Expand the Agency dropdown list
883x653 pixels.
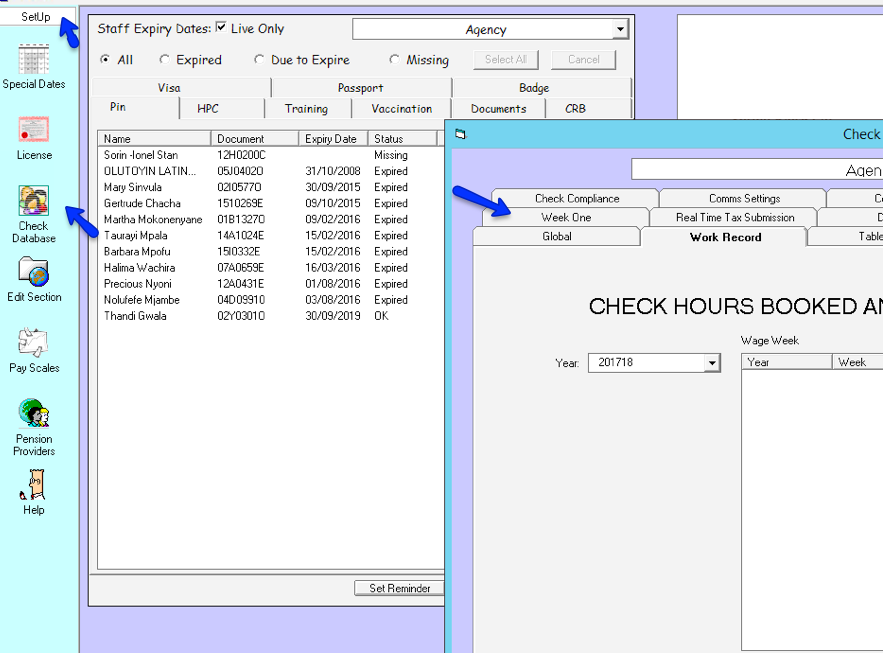coord(620,30)
